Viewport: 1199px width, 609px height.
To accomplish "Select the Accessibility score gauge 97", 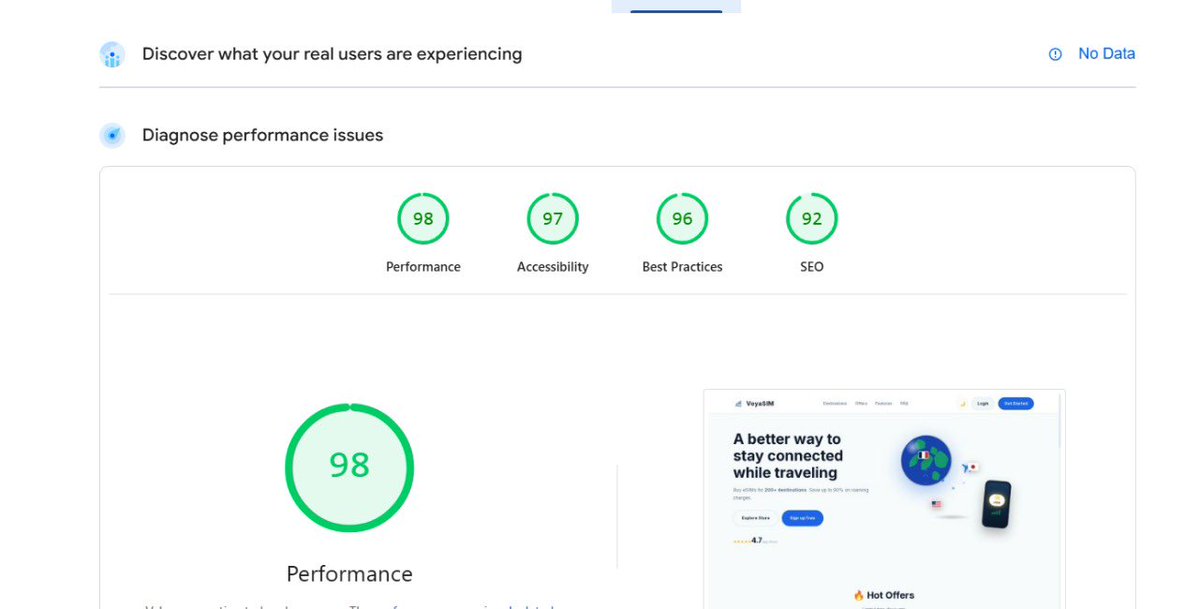I will [x=552, y=219].
